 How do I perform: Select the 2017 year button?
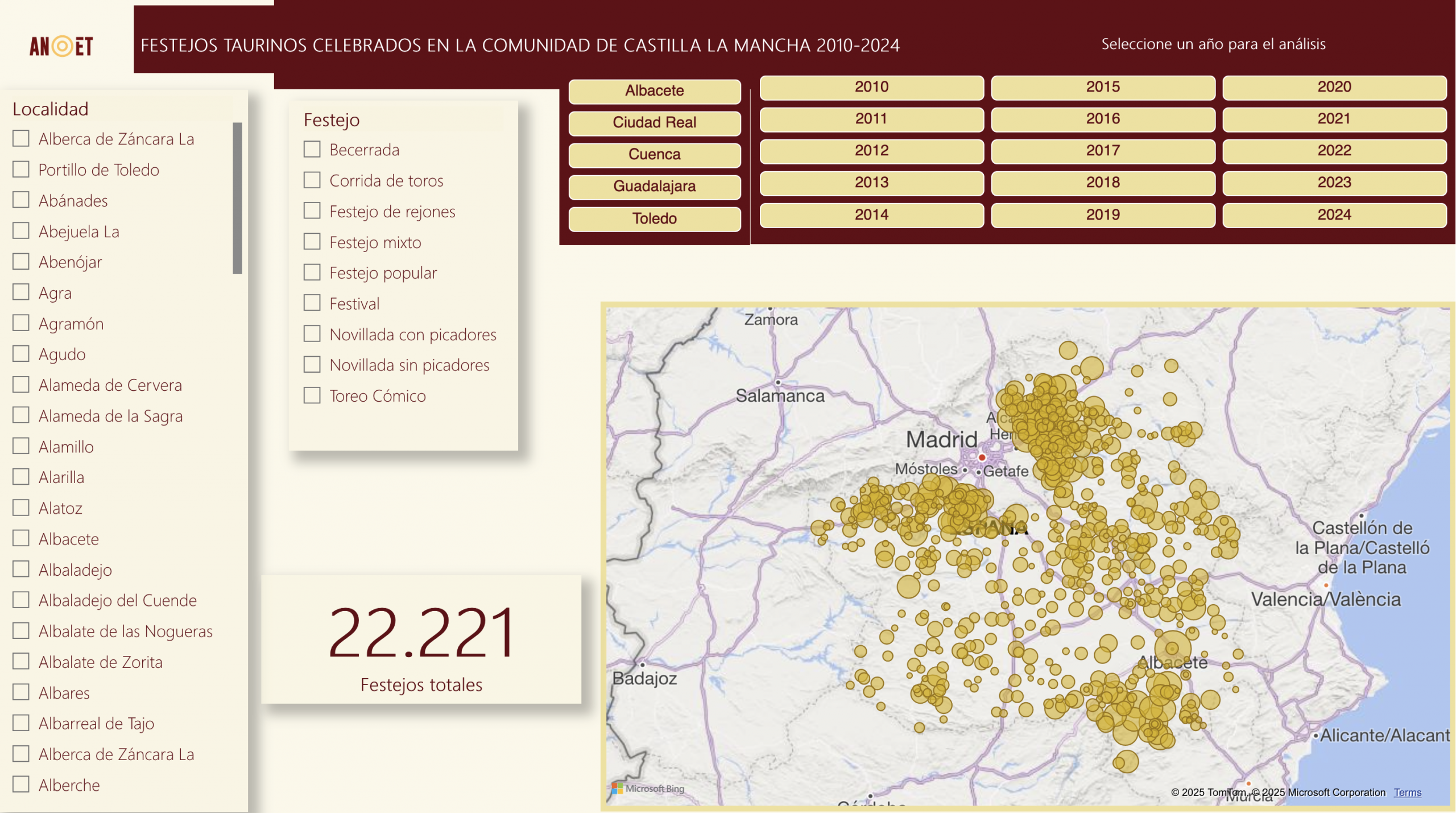pos(1102,151)
